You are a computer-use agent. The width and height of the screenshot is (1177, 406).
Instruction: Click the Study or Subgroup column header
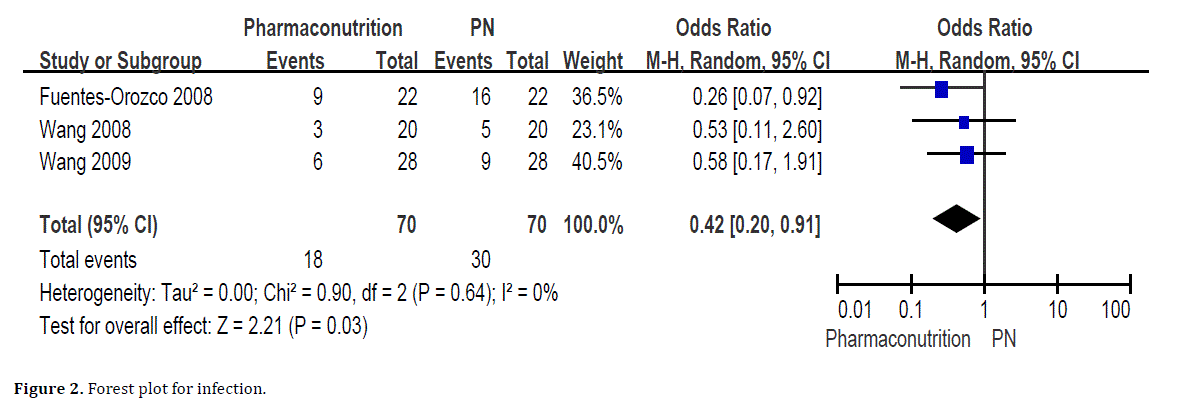(120, 61)
